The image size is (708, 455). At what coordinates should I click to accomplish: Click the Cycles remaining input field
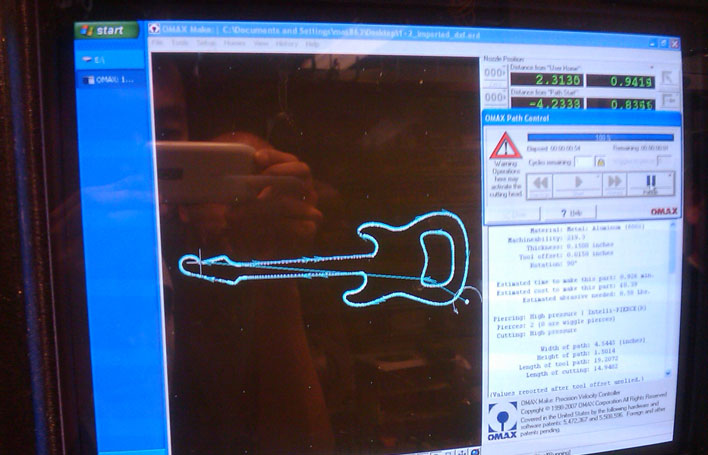pos(583,161)
